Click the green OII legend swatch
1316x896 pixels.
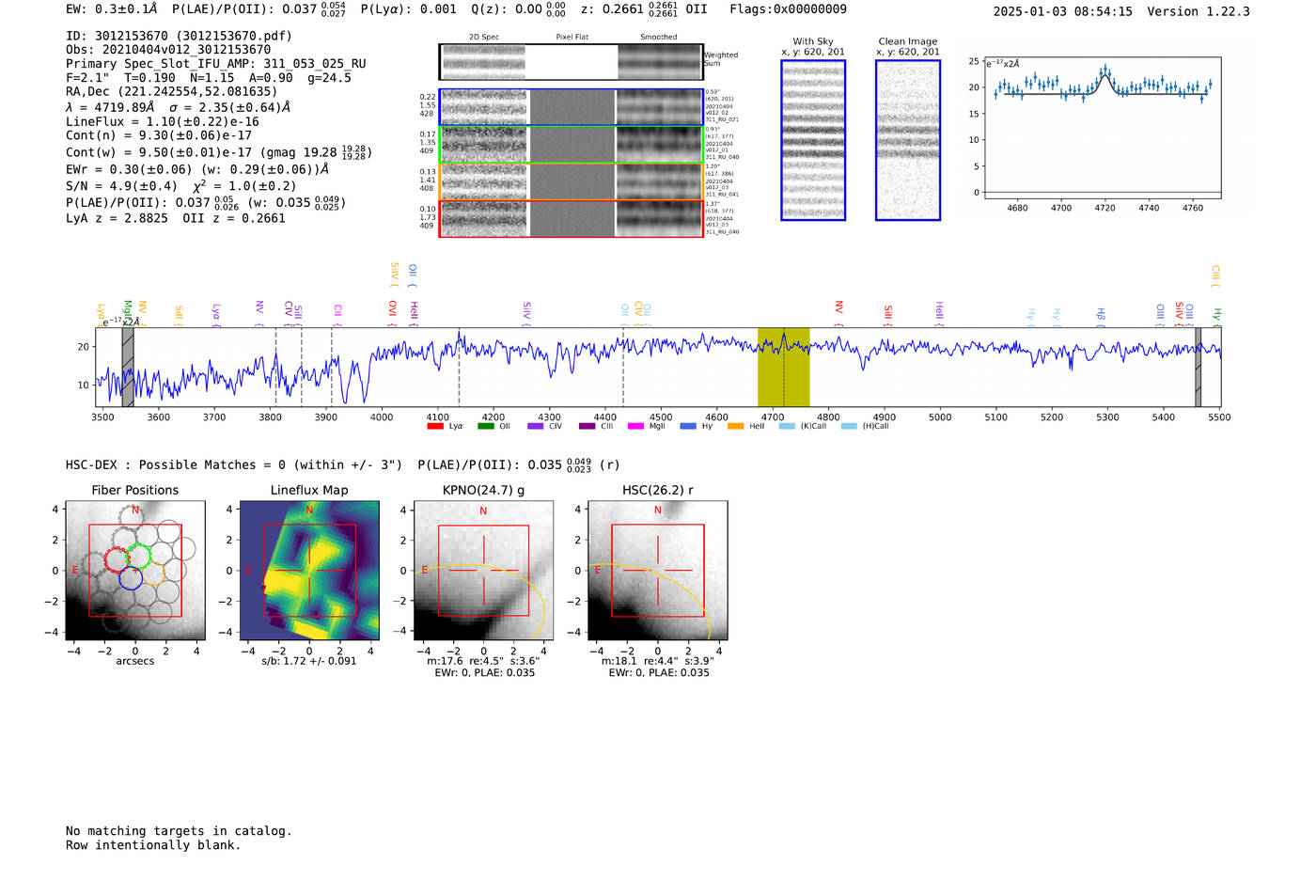[485, 427]
